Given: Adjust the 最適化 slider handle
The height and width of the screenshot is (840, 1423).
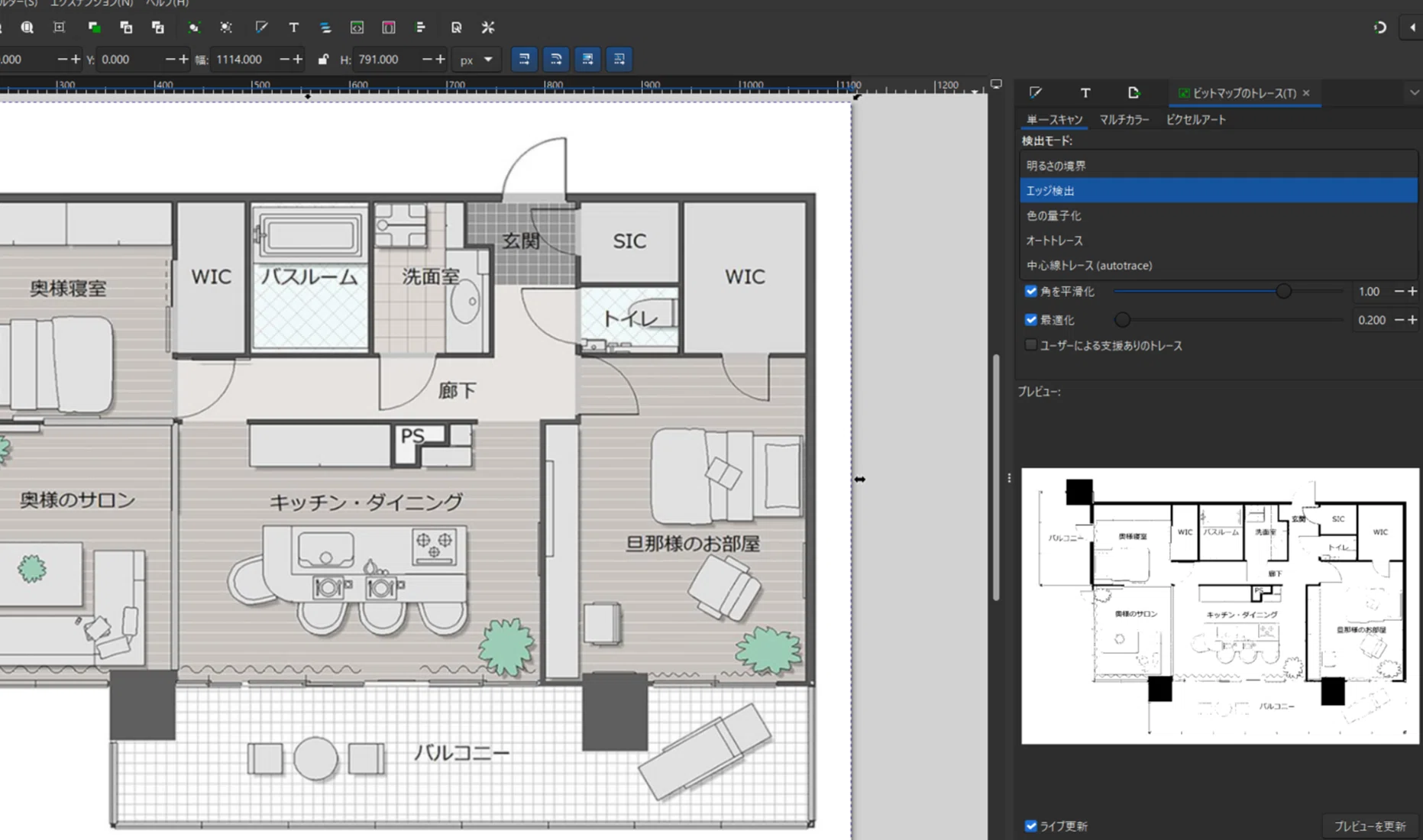Looking at the screenshot, I should pos(1122,319).
